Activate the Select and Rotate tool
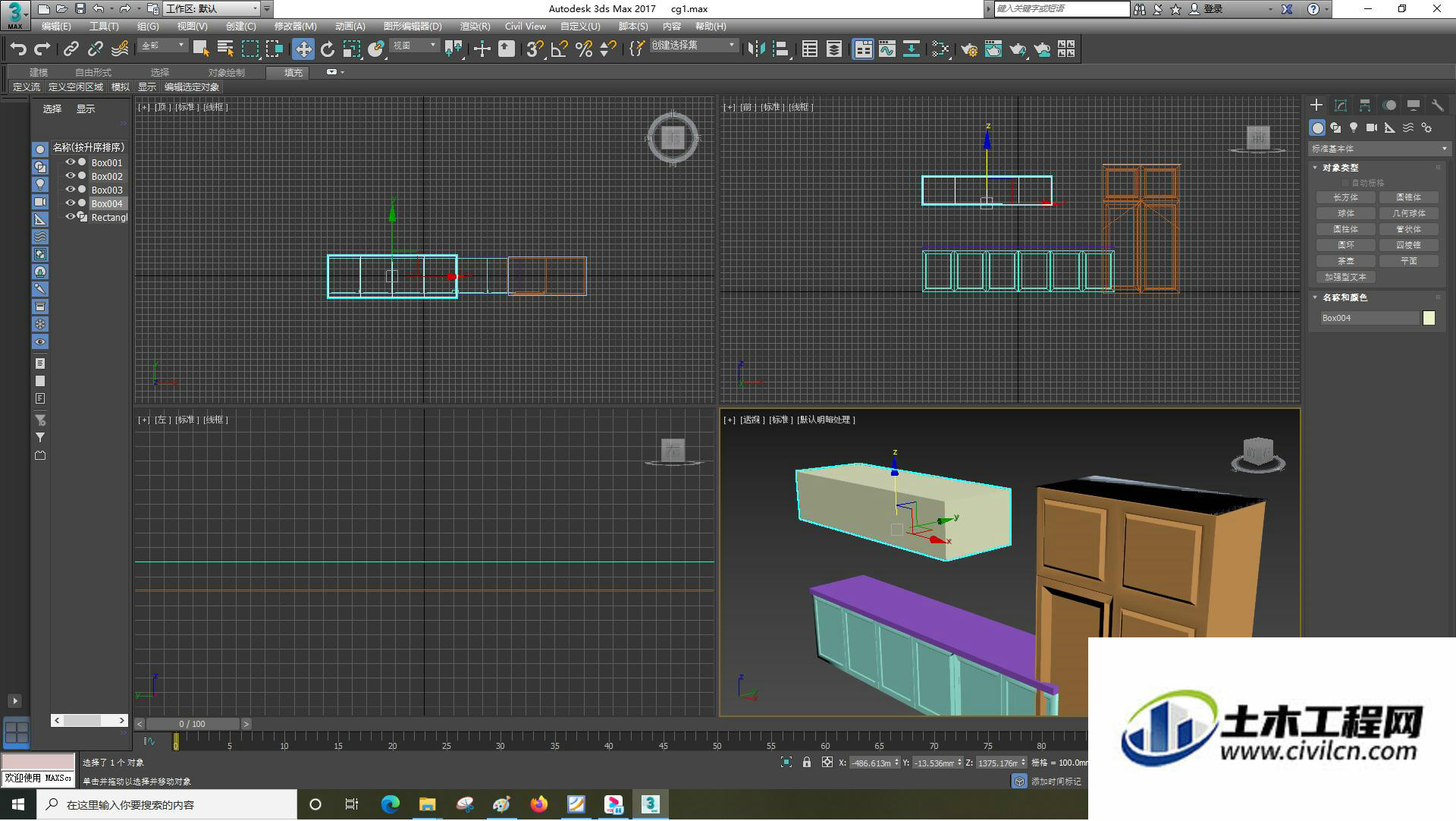The height and width of the screenshot is (821, 1456). (x=328, y=49)
